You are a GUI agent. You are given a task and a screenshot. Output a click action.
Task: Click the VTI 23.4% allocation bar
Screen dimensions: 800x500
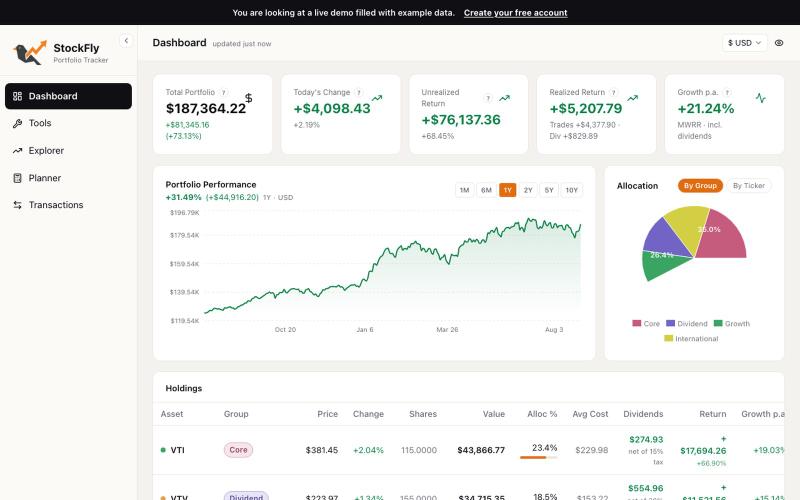point(538,457)
